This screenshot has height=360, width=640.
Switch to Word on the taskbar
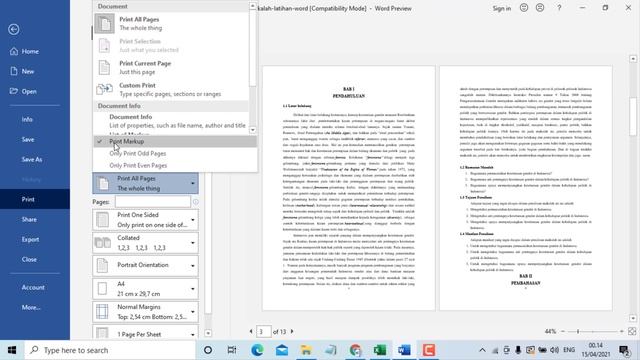coord(404,350)
